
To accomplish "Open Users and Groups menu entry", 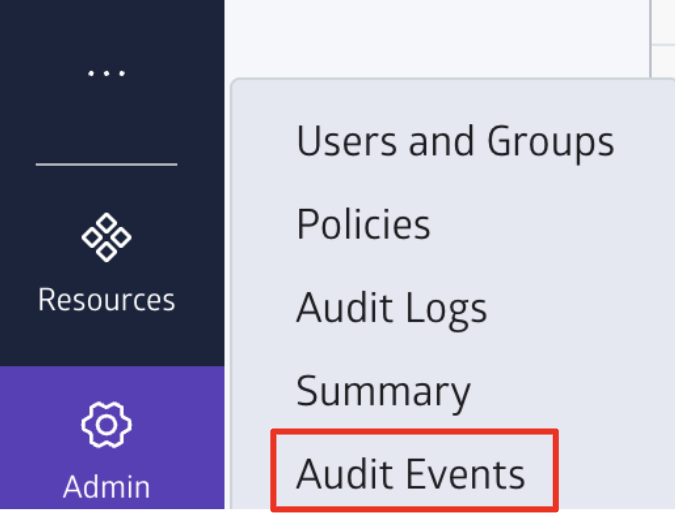I will click(x=455, y=142).
